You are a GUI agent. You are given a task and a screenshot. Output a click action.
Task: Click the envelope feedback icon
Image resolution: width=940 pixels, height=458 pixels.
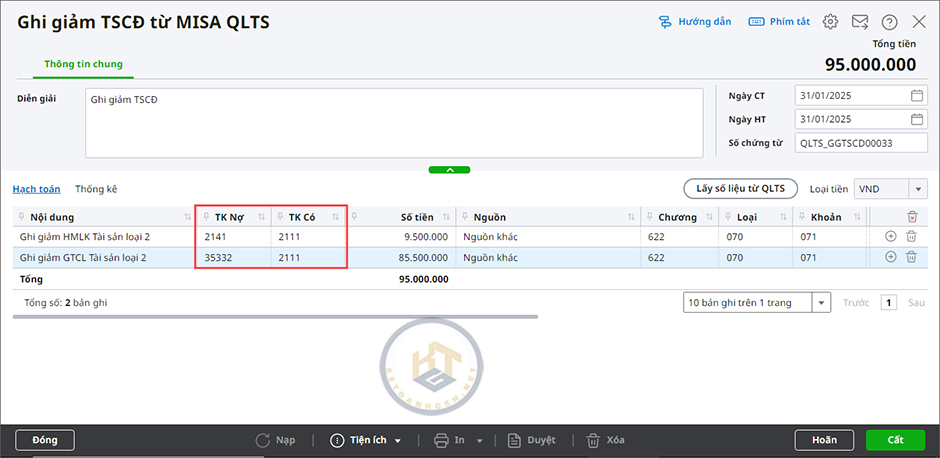coord(859,22)
